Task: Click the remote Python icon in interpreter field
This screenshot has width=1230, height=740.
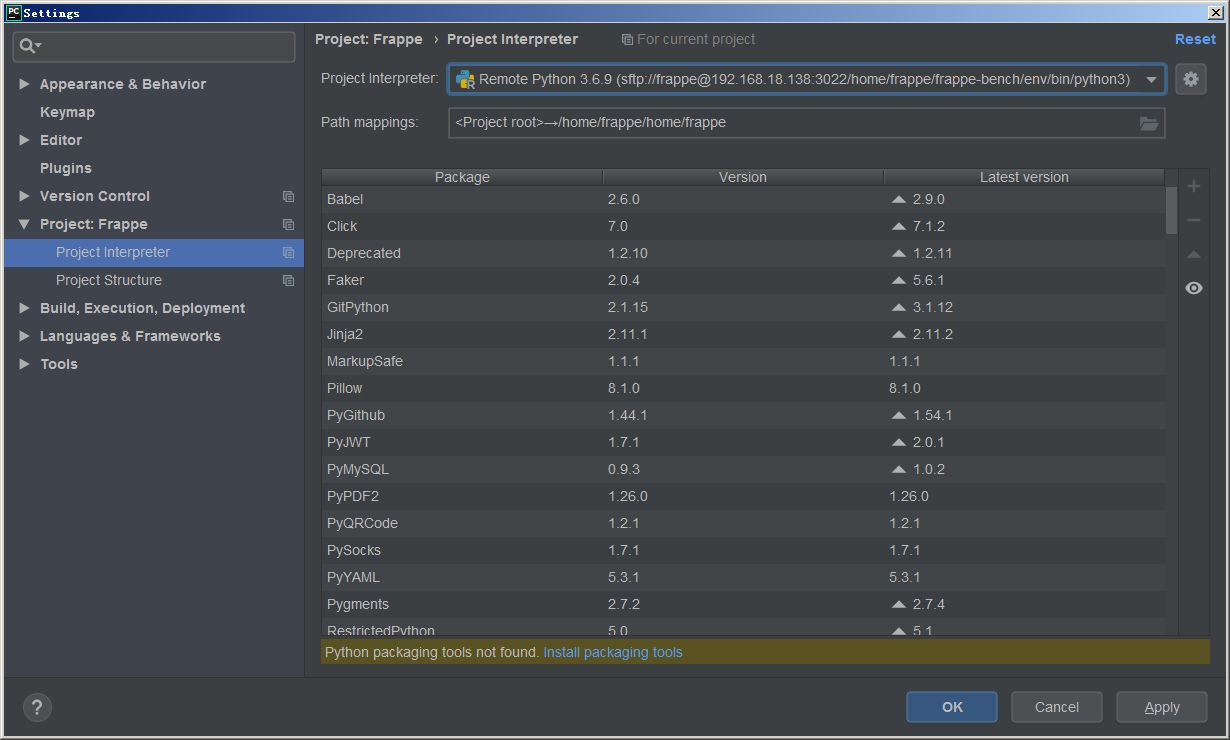Action: tap(465, 79)
